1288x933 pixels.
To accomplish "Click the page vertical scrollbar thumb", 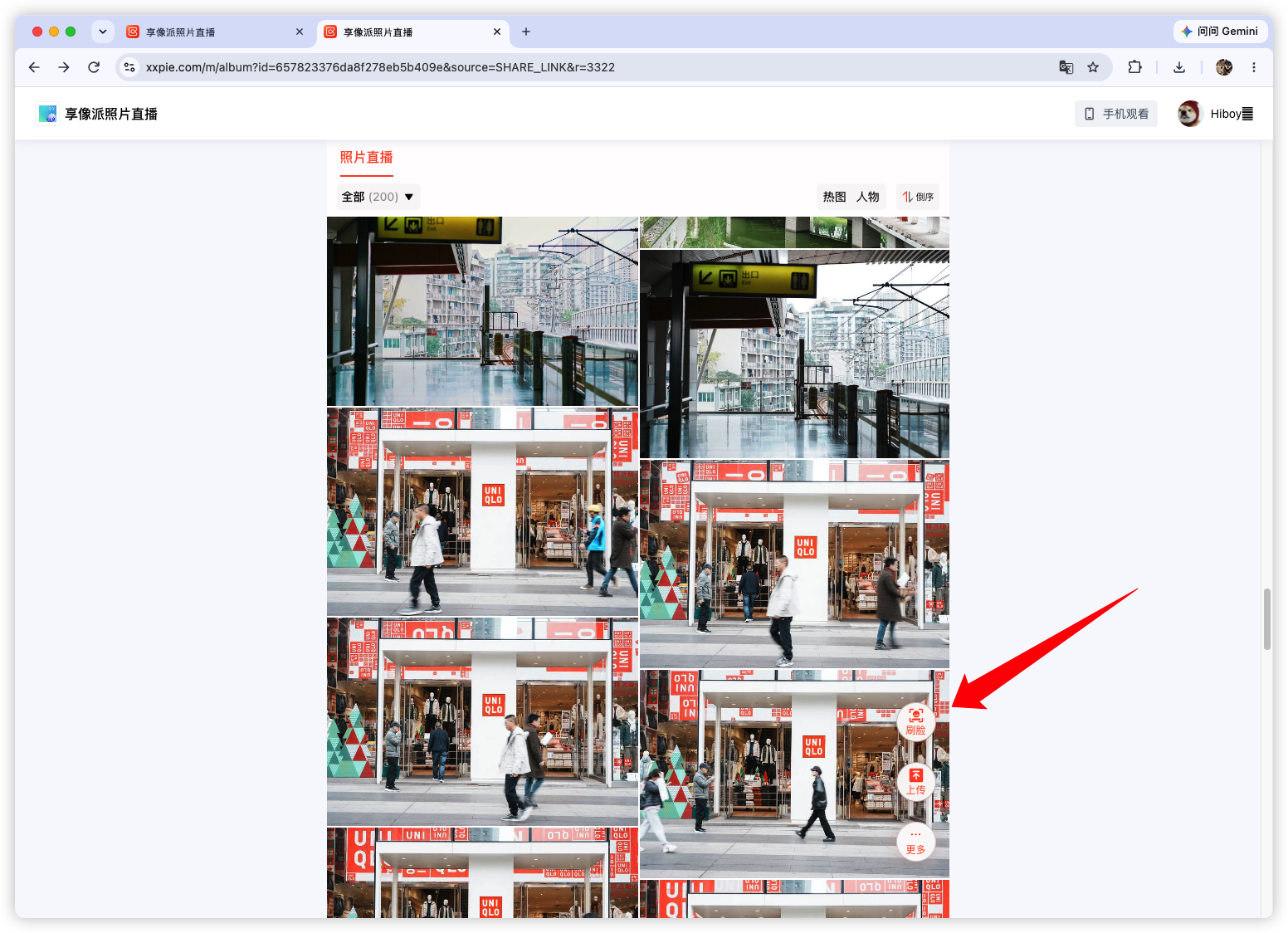I will coord(1267,619).
